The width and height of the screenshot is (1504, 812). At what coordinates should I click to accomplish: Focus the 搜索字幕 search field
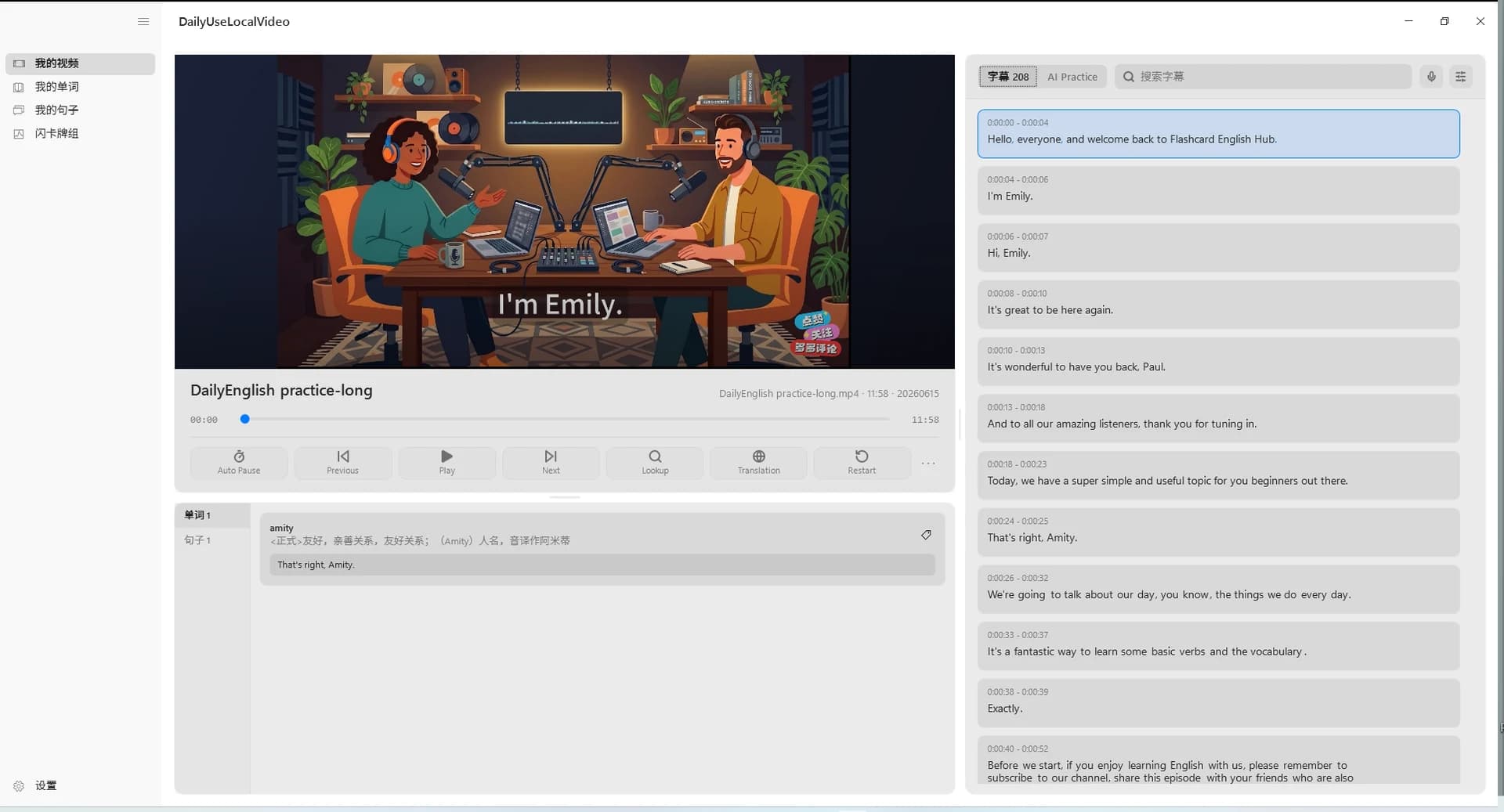[x=1263, y=77]
